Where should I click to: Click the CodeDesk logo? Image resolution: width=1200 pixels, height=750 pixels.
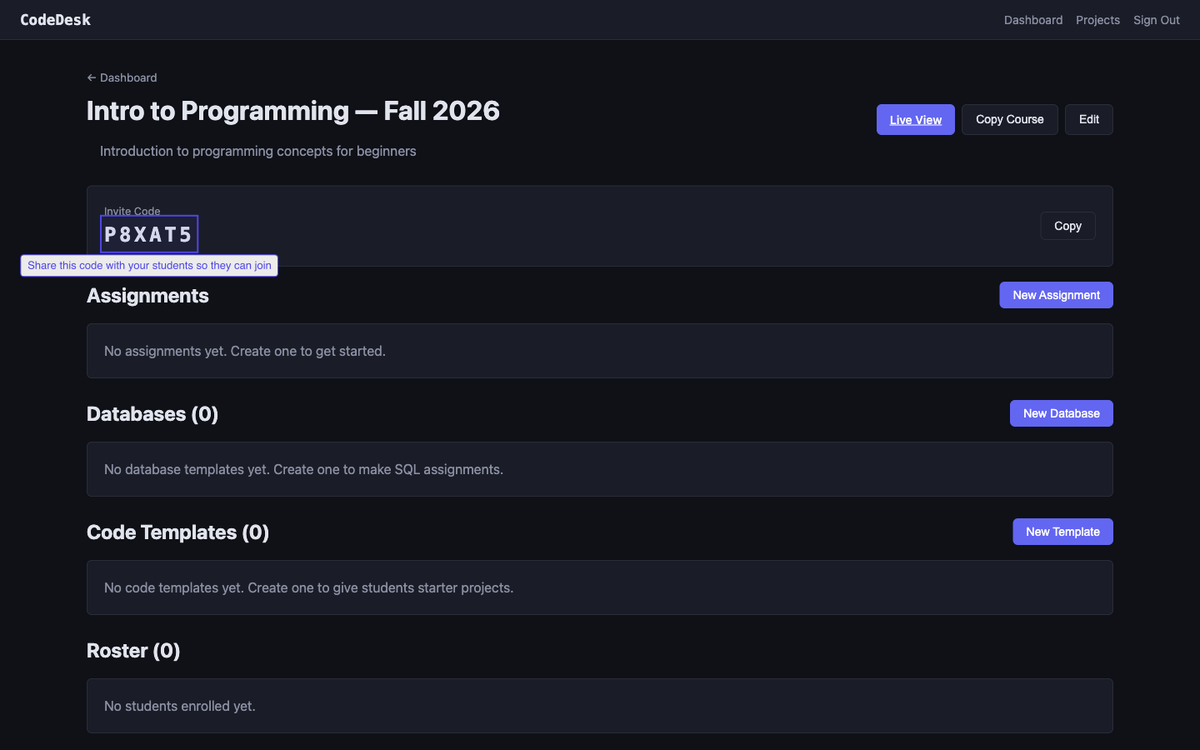pyautogui.click(x=55, y=20)
